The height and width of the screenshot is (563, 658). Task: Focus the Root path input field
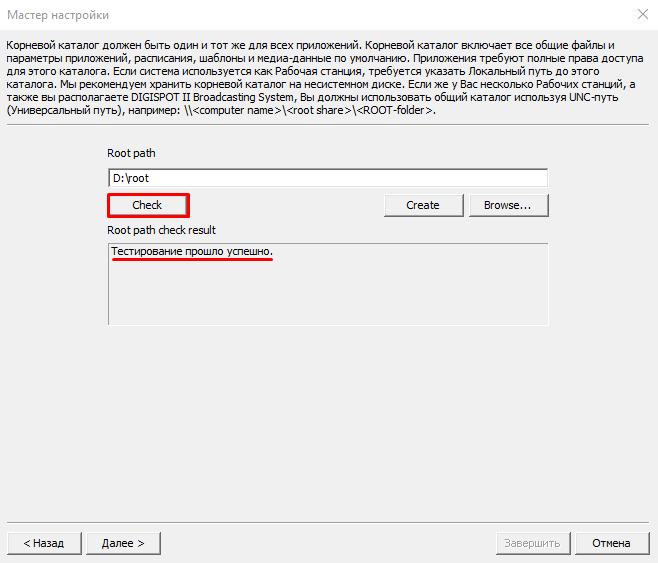pyautogui.click(x=327, y=178)
